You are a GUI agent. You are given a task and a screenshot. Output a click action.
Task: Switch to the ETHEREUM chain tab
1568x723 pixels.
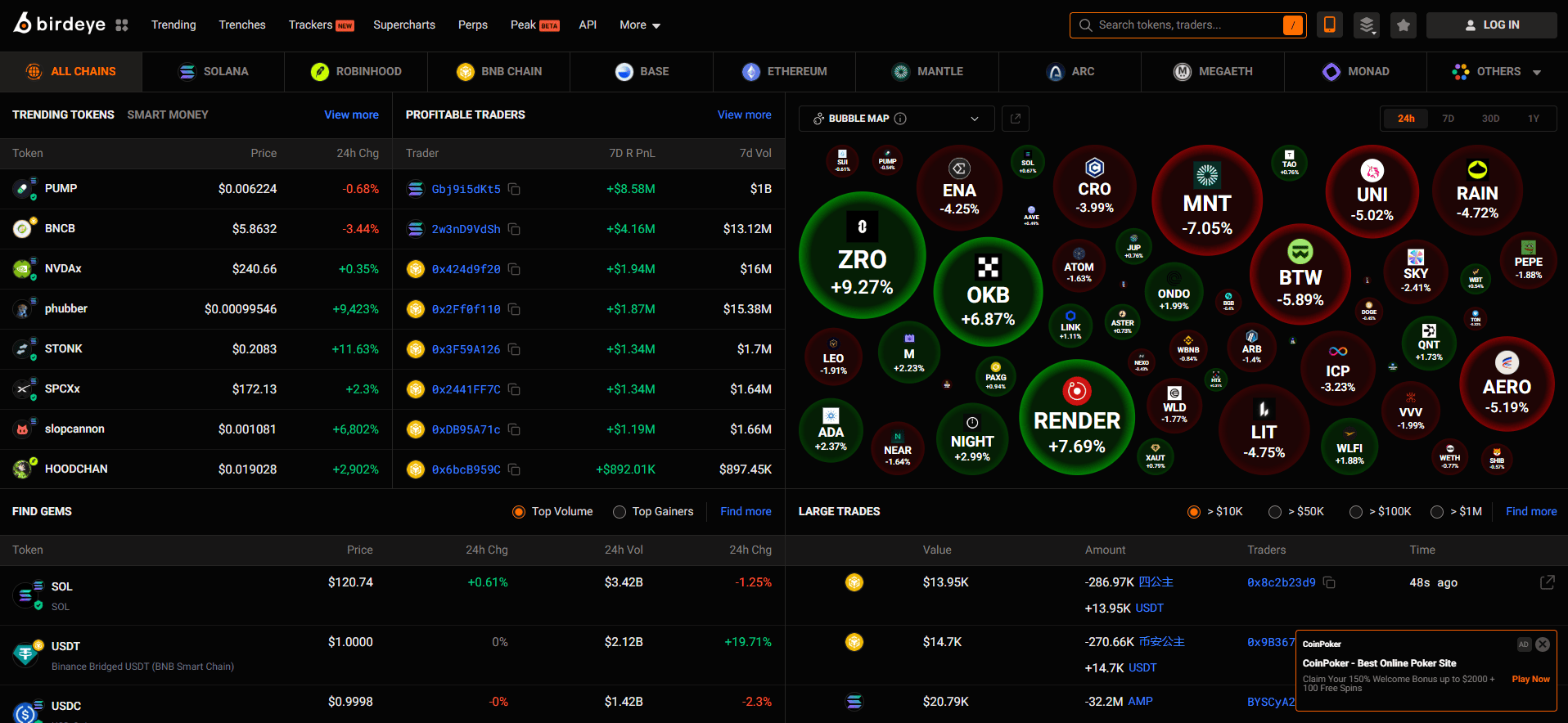(785, 72)
